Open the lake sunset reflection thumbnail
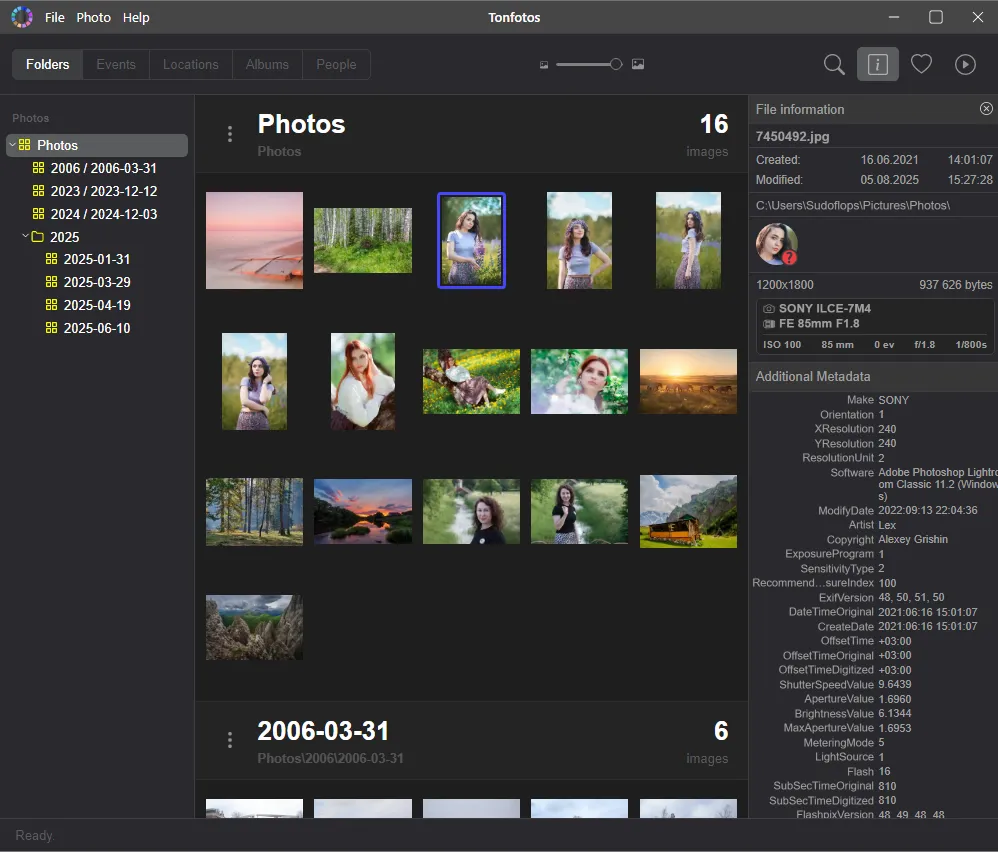 363,512
